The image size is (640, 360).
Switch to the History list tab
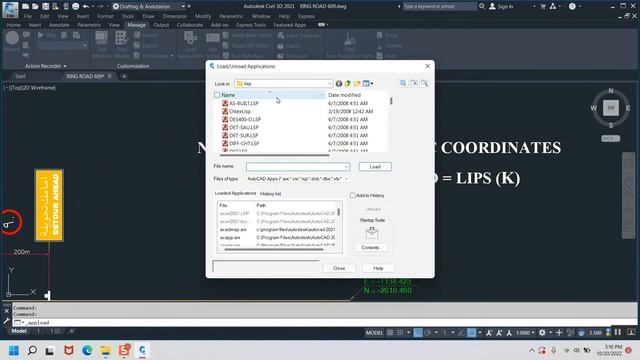[270, 194]
